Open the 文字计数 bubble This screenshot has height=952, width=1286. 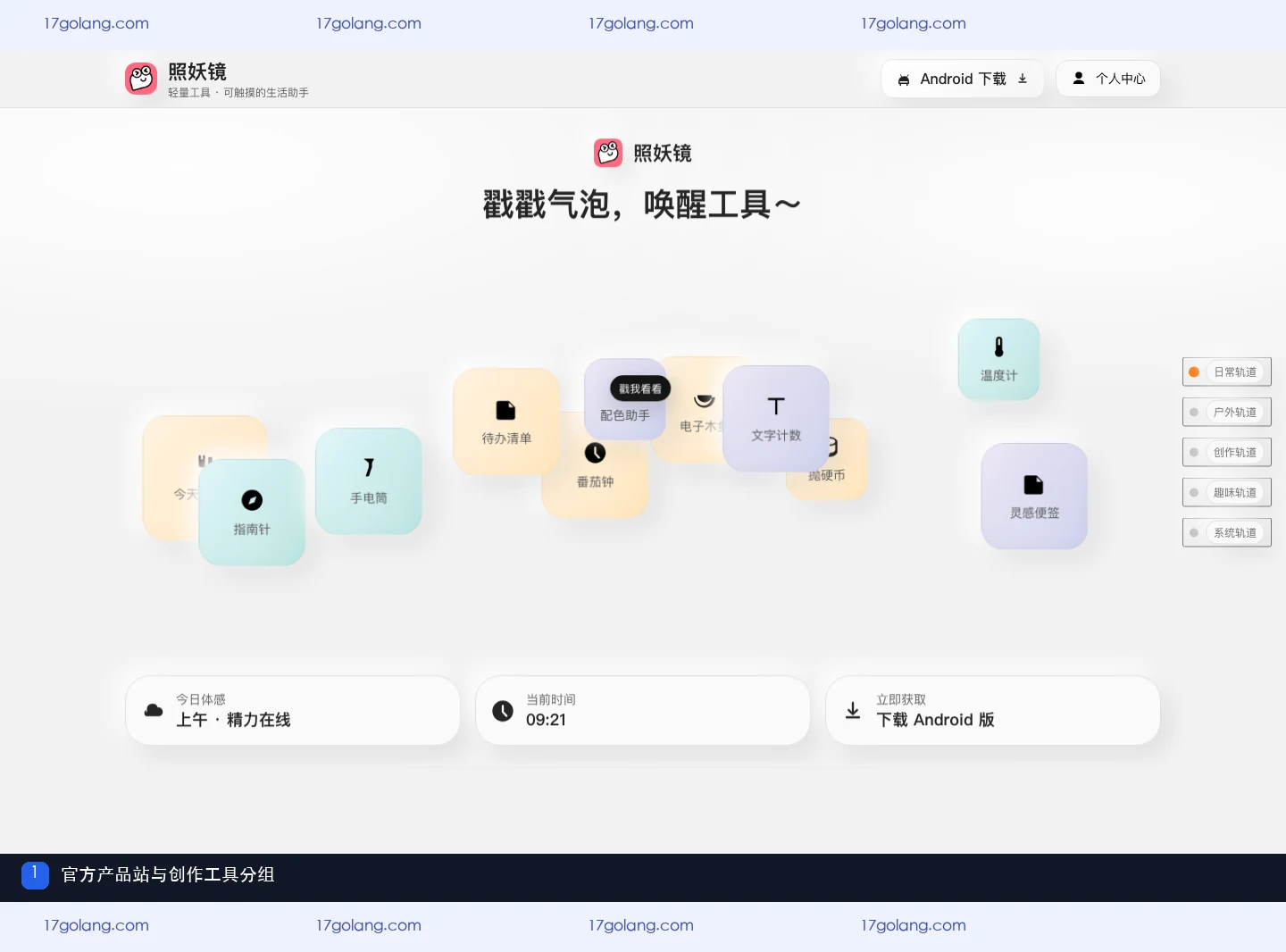tap(776, 419)
